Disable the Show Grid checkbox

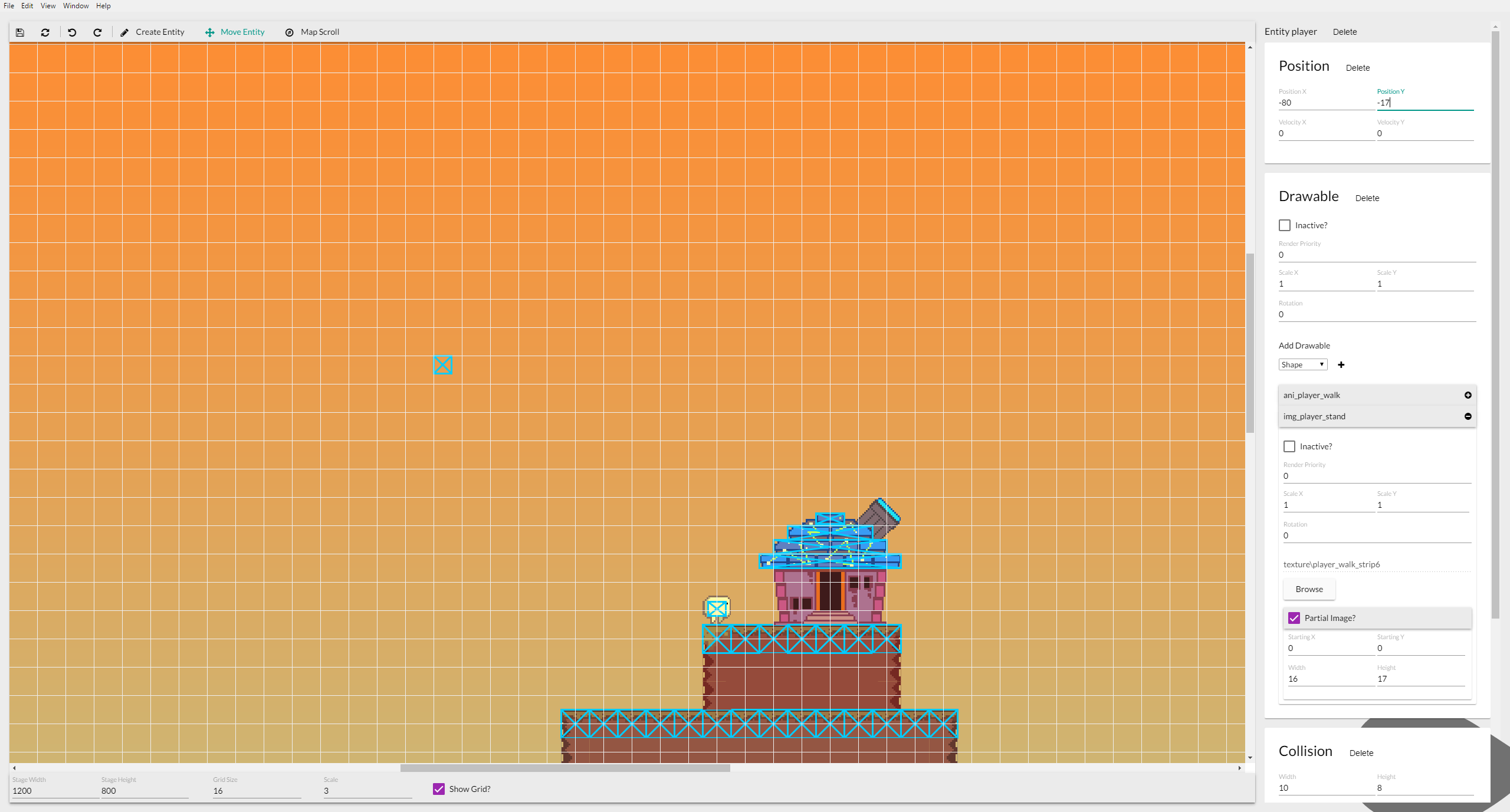(x=439, y=789)
